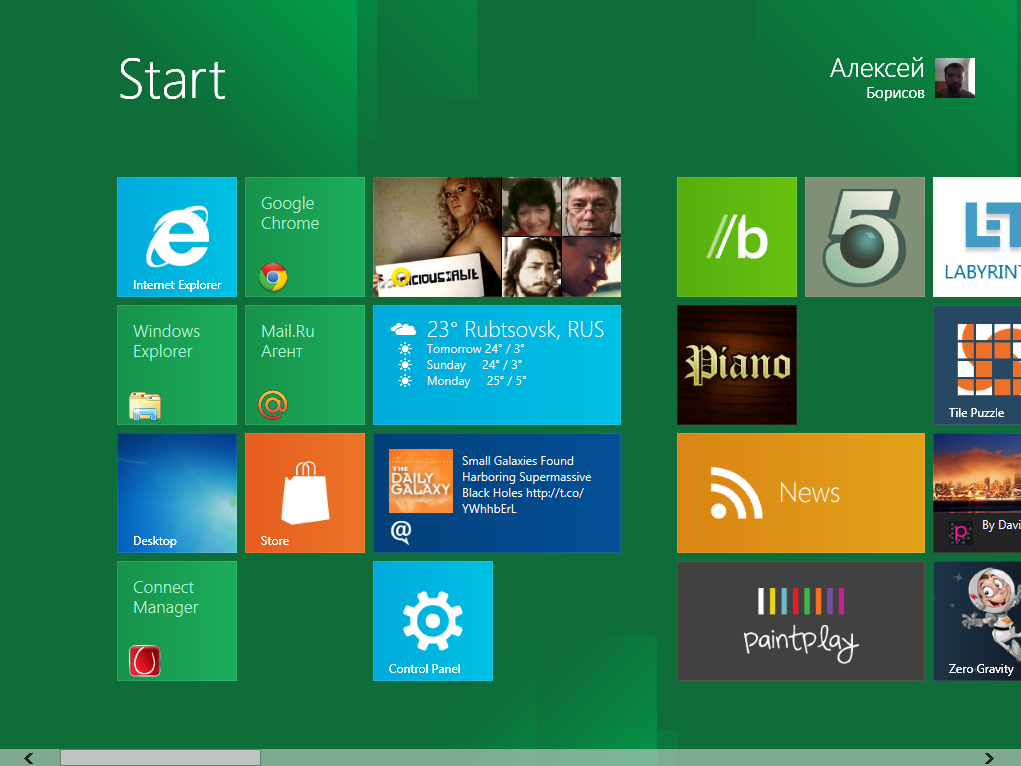Click the right scroll arrow of scrollbar
1021x766 pixels.
coord(989,758)
